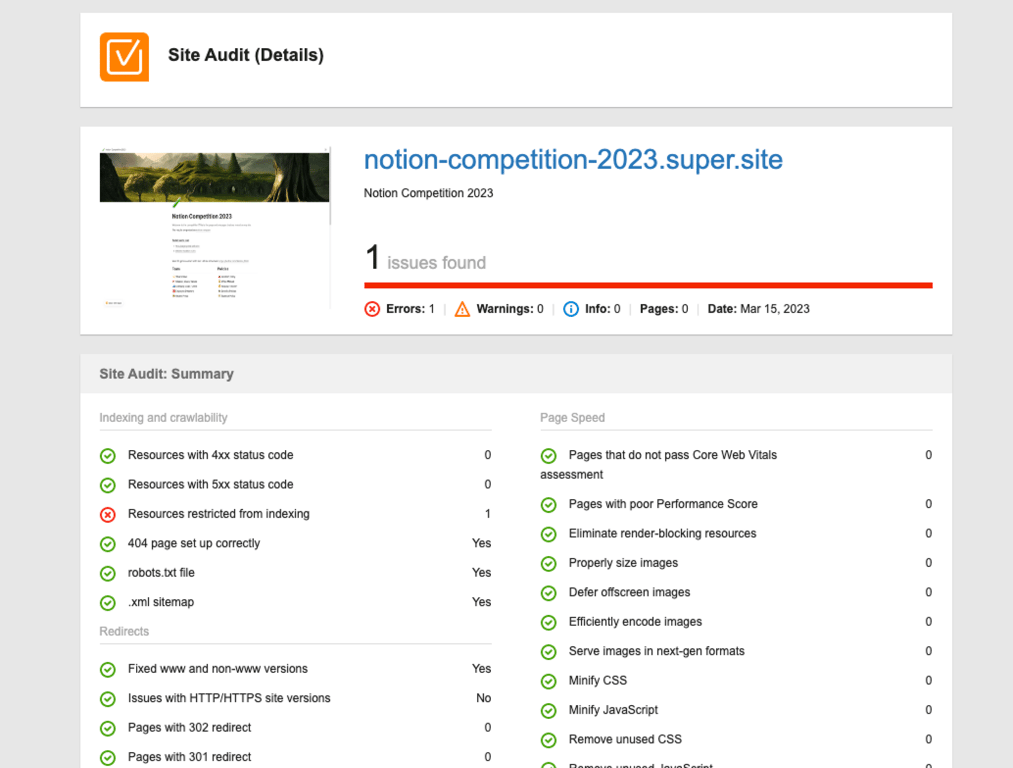Select 'Remove unused CSS' text

625,739
